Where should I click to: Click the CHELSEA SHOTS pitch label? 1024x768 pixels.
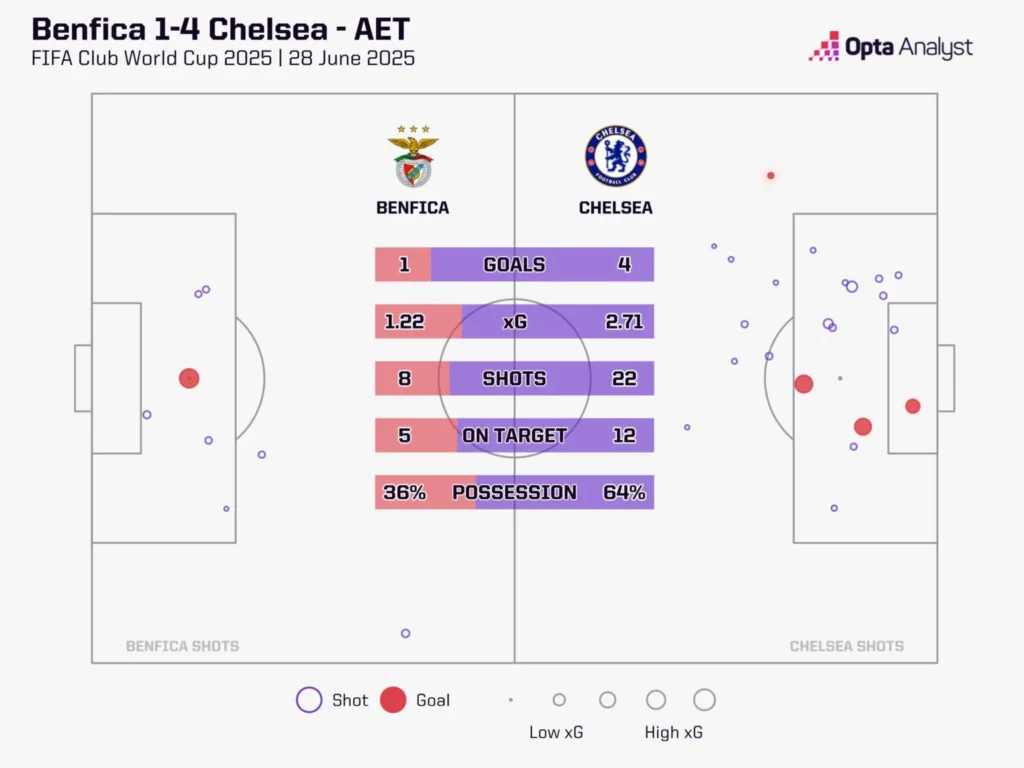coord(846,646)
